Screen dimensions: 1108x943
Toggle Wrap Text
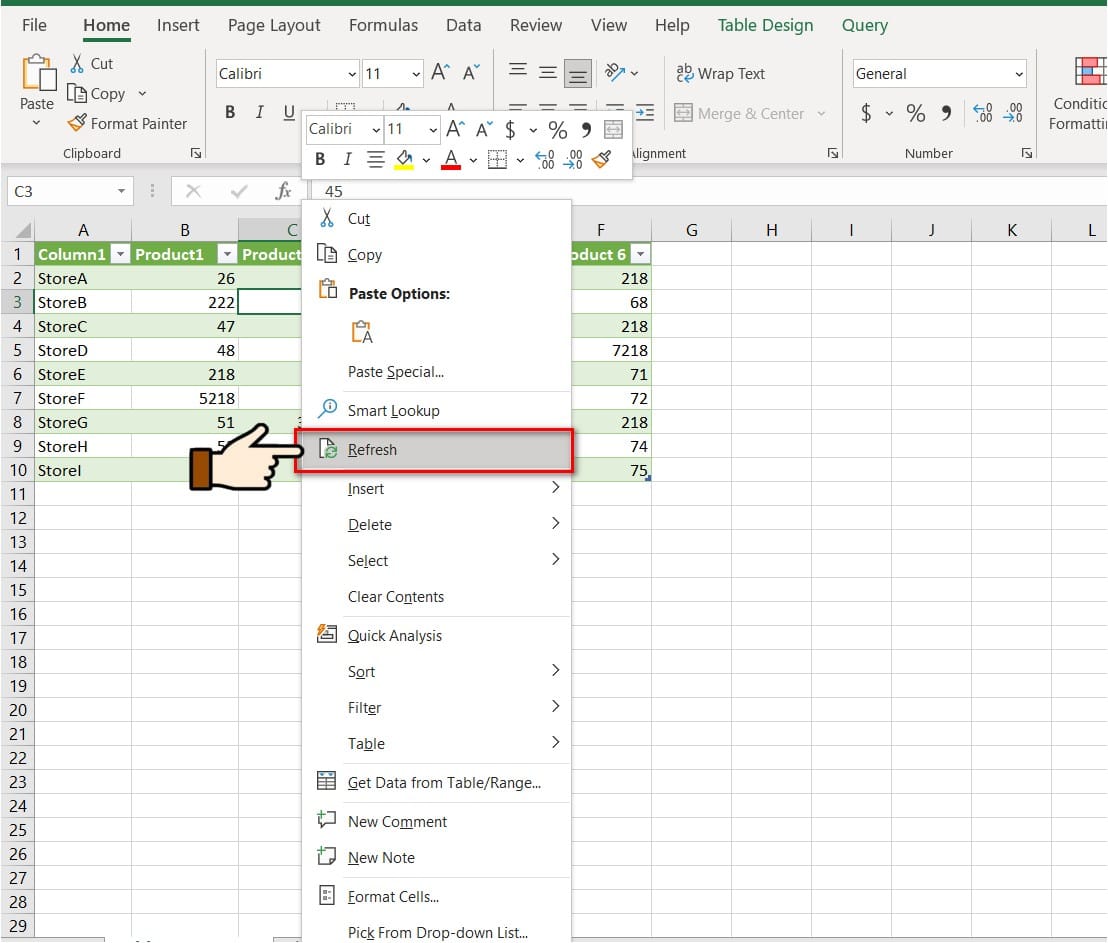pyautogui.click(x=720, y=74)
